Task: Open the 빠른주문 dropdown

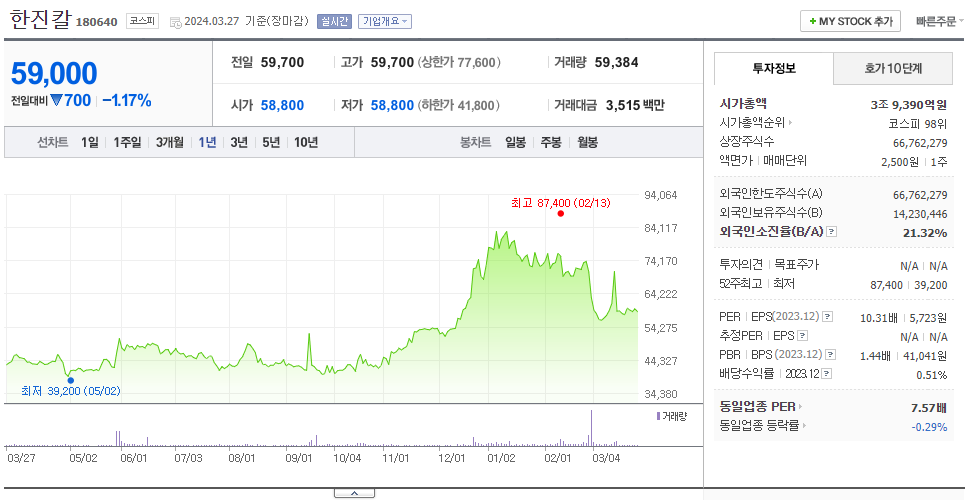Action: 940,22
